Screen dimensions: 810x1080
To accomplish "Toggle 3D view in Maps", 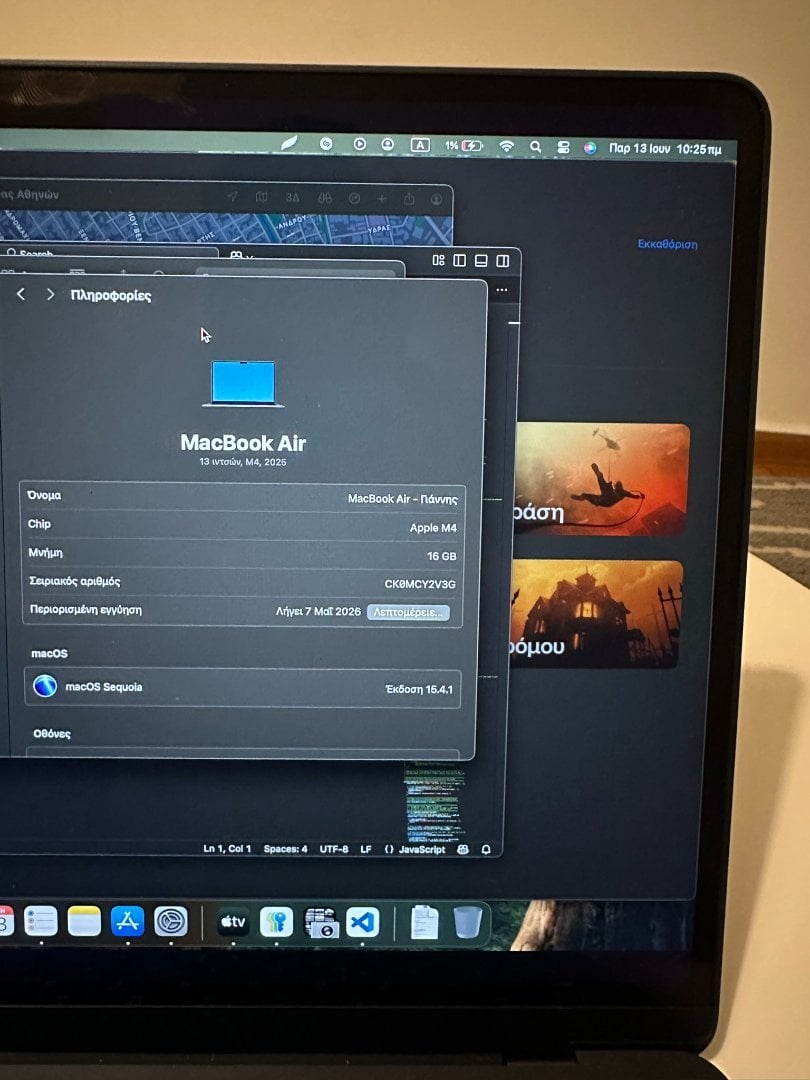I will coord(293,198).
